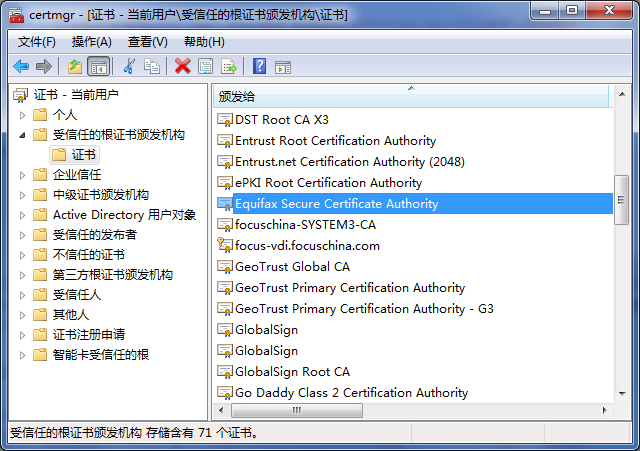Expand the 中级证书颁发机构 tree node
This screenshot has width=640, height=451.
[22, 195]
